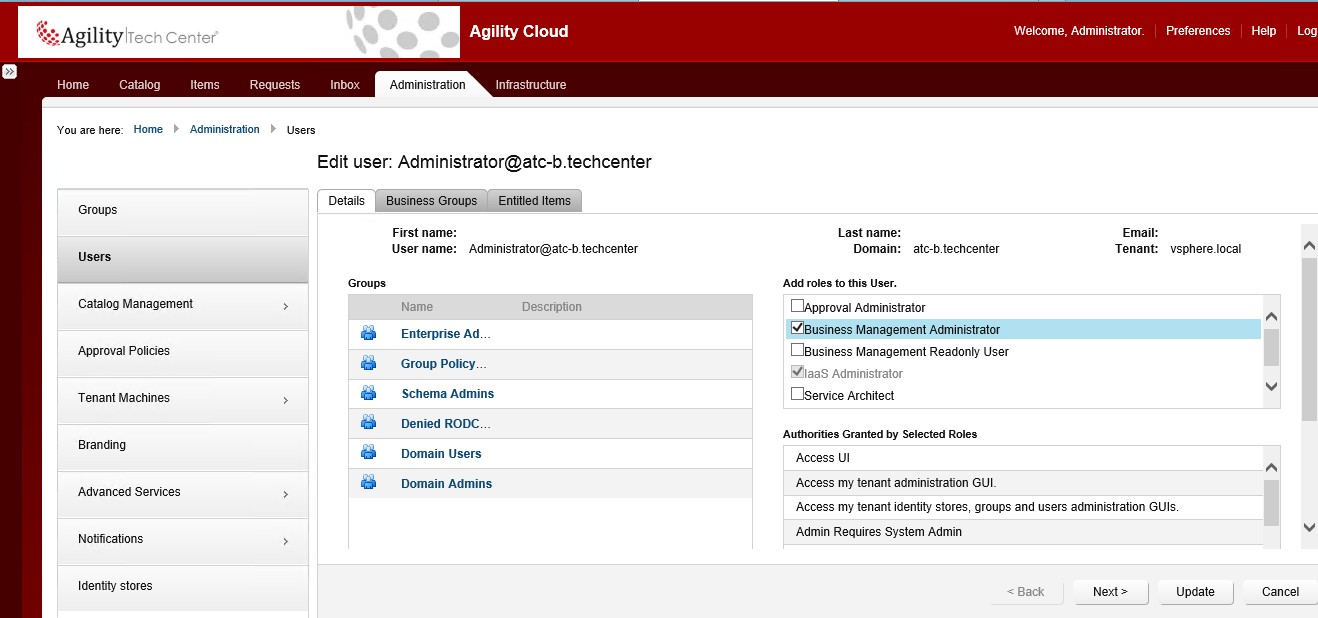Expand the Catalog Management sidebar submenu
The height and width of the screenshot is (618, 1318).
[x=285, y=306]
